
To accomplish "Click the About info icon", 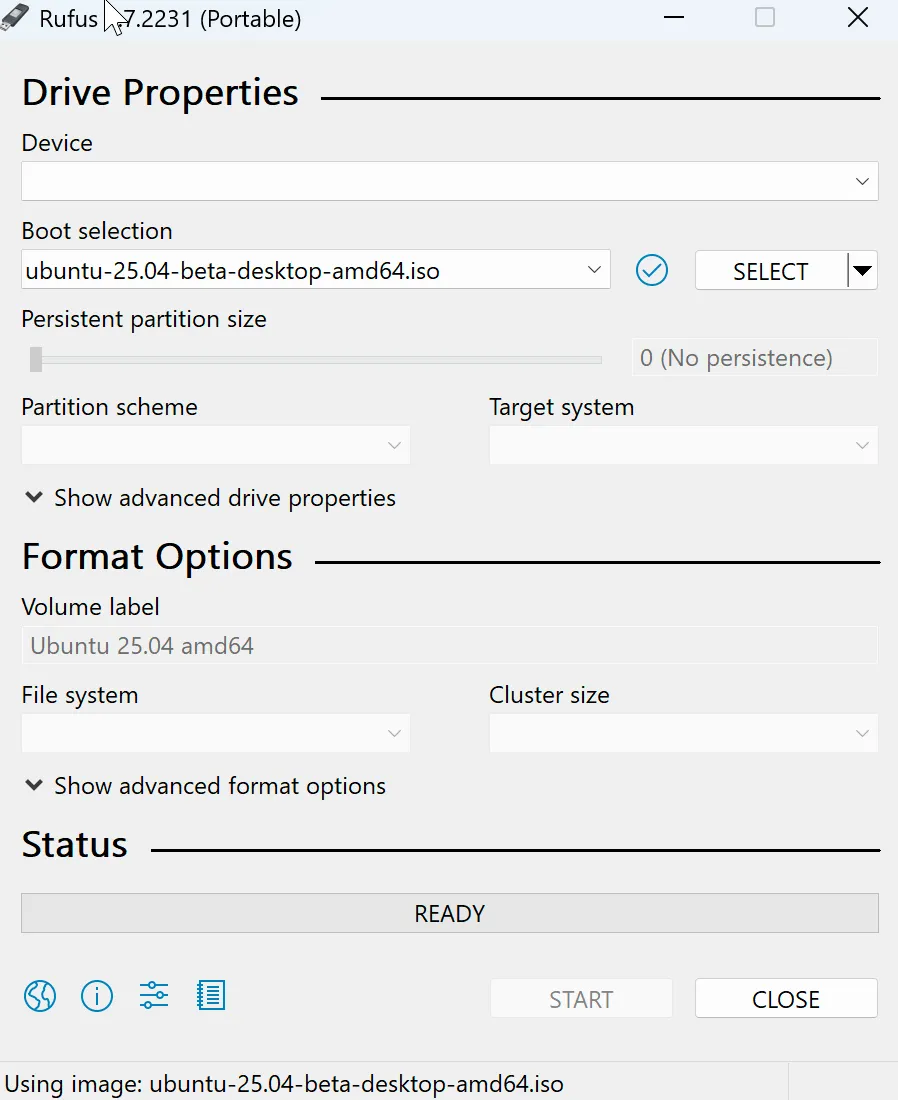I will 97,996.
